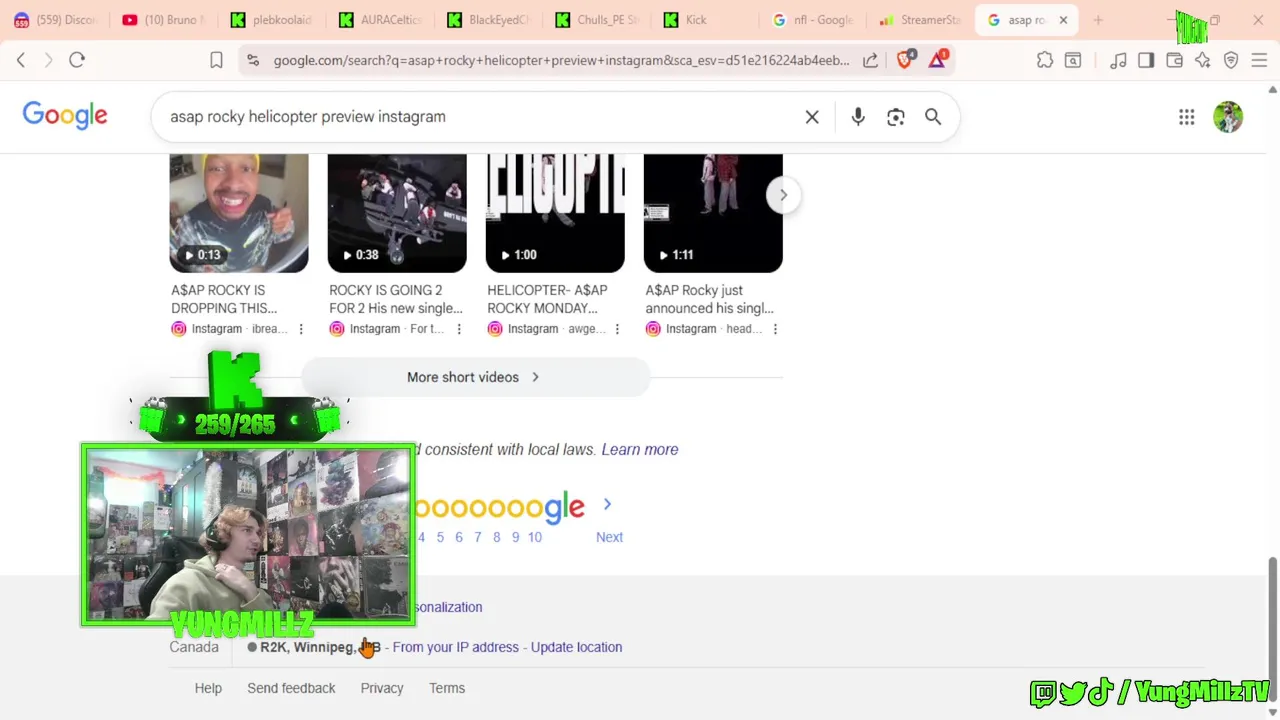The image size is (1280, 720).
Task: Click the Update location link
Action: [576, 647]
